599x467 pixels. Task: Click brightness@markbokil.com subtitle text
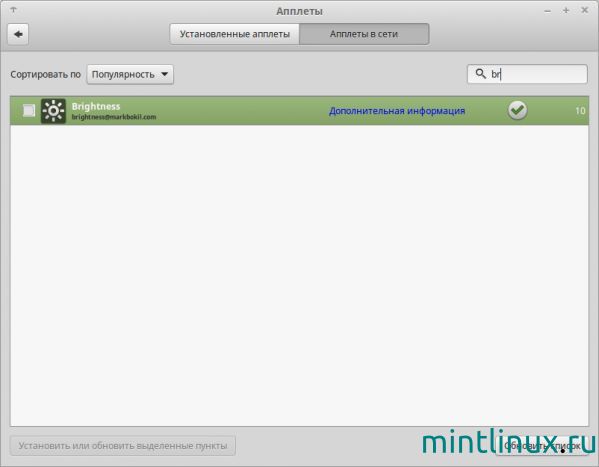click(x=114, y=117)
